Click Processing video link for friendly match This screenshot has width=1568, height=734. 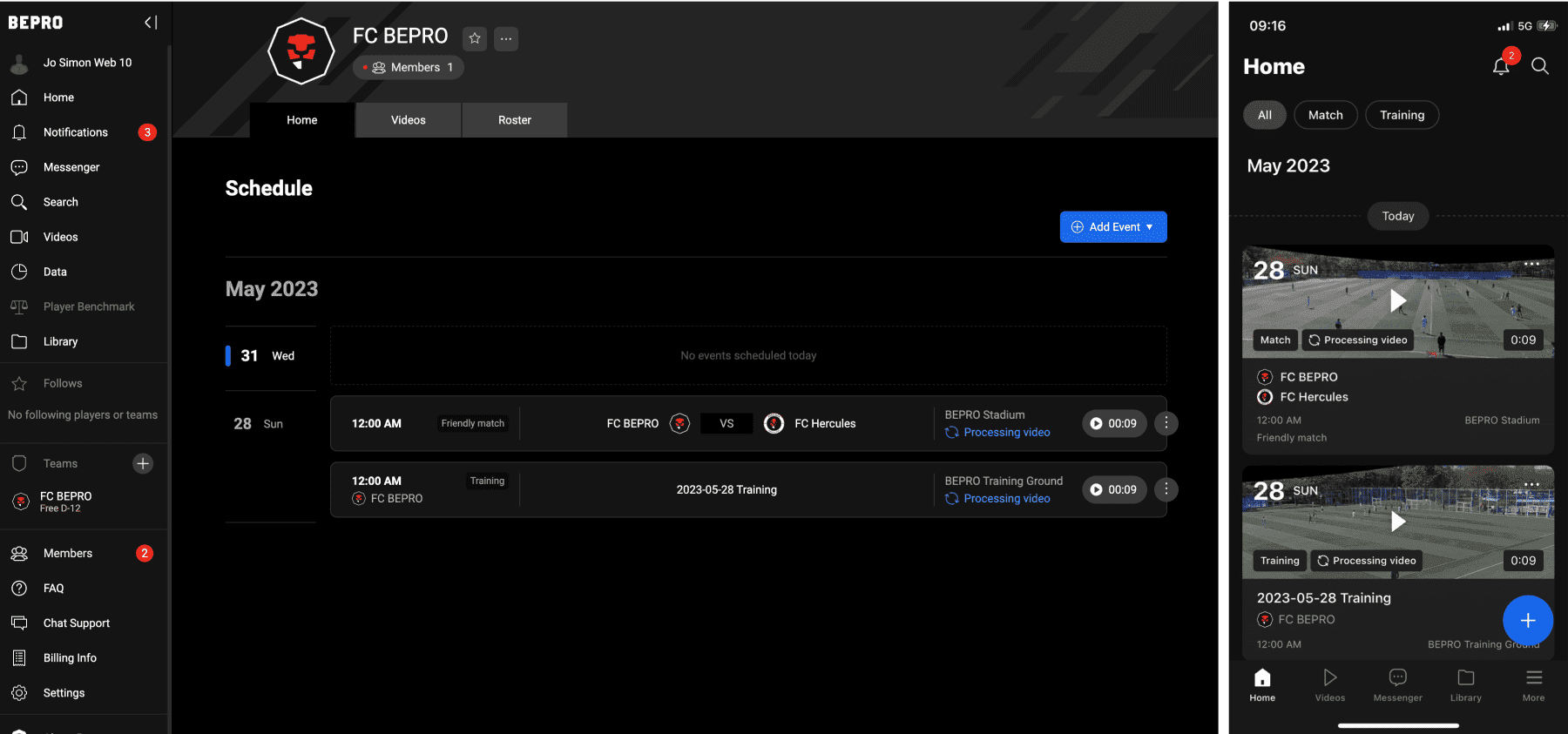[997, 432]
